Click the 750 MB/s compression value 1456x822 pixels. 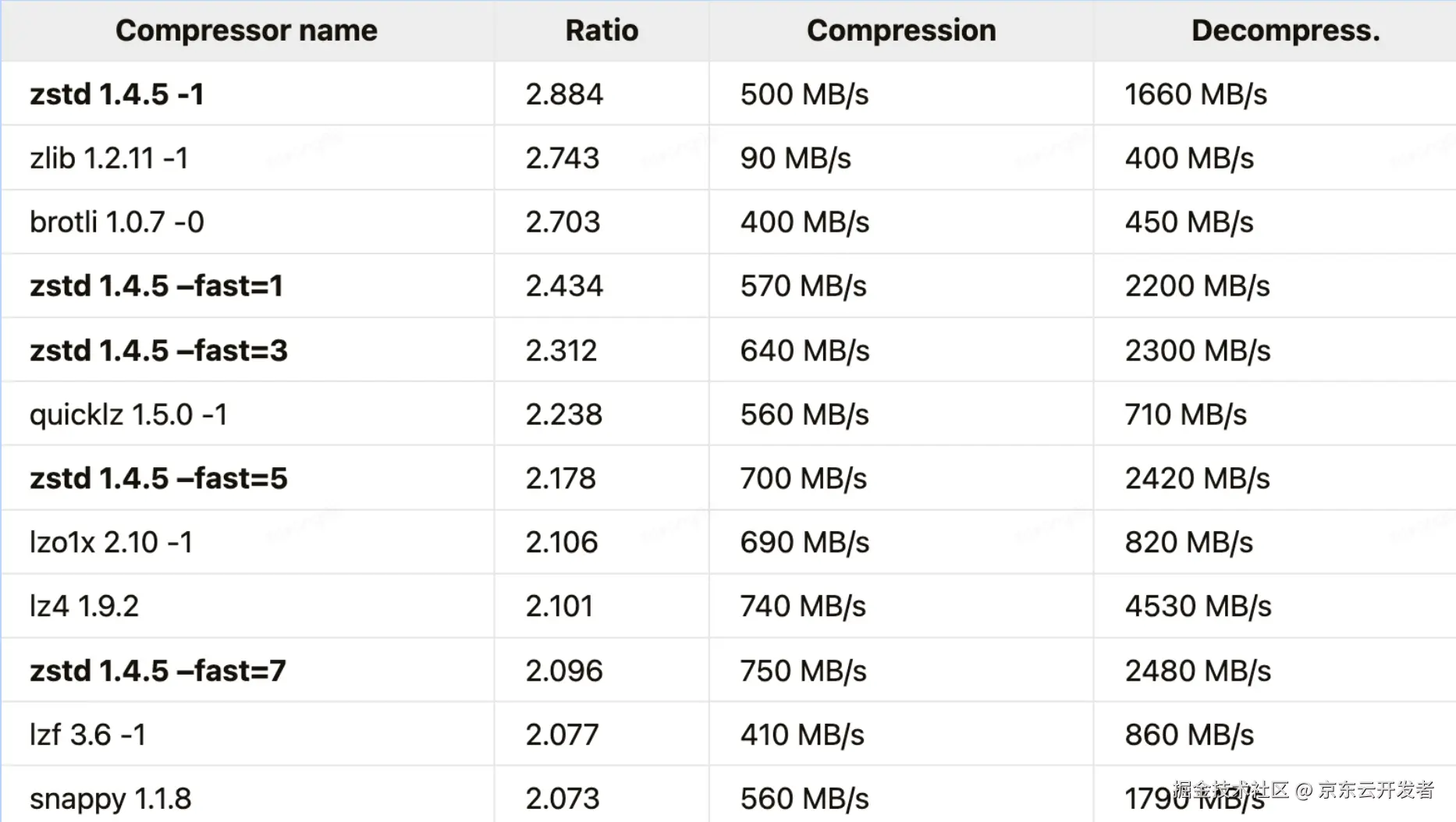803,671
